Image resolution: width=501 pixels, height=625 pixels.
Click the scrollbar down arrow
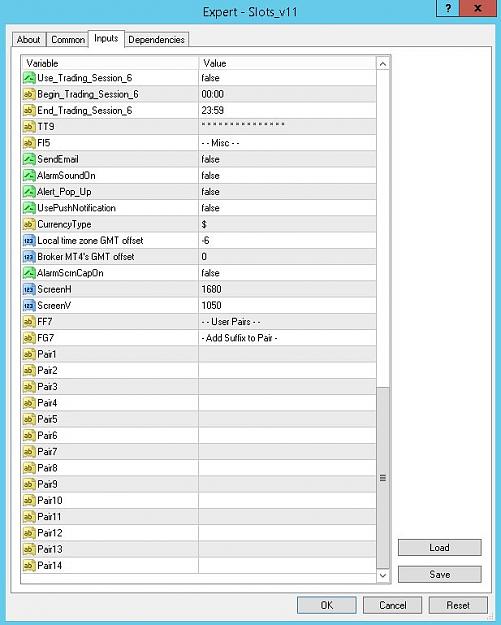point(383,575)
